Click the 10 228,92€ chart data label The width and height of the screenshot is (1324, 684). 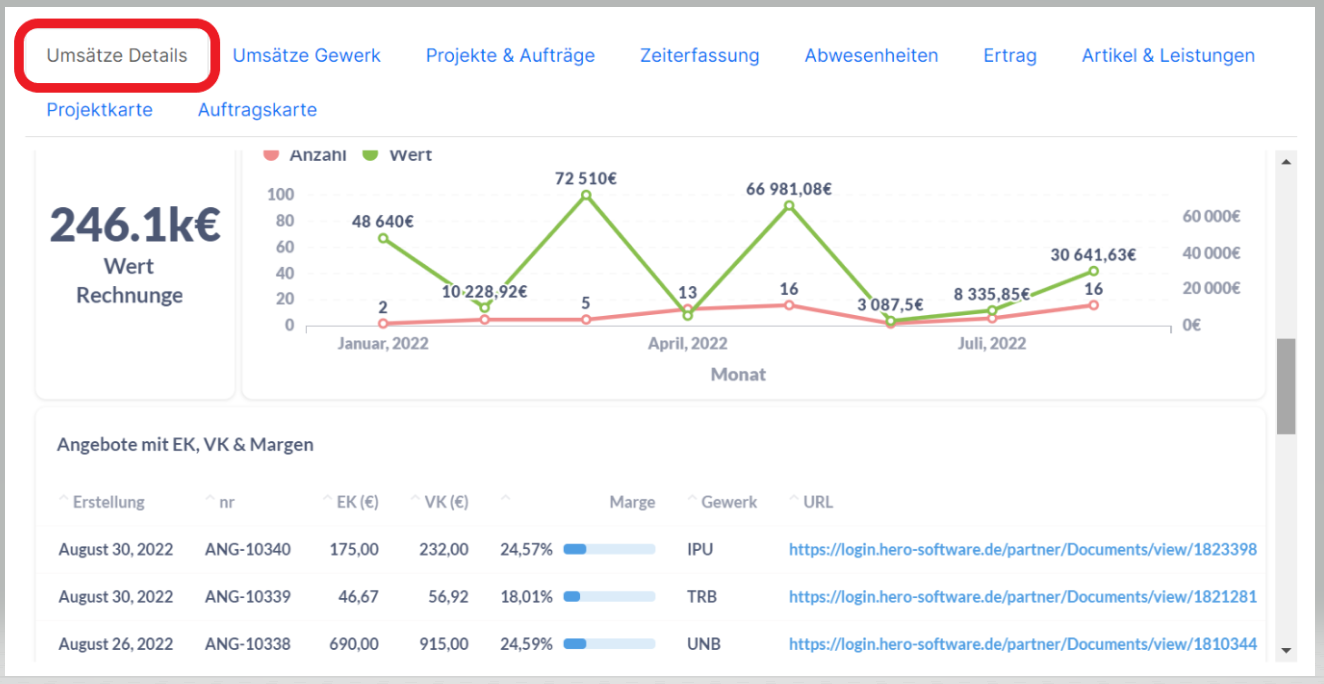coord(485,291)
